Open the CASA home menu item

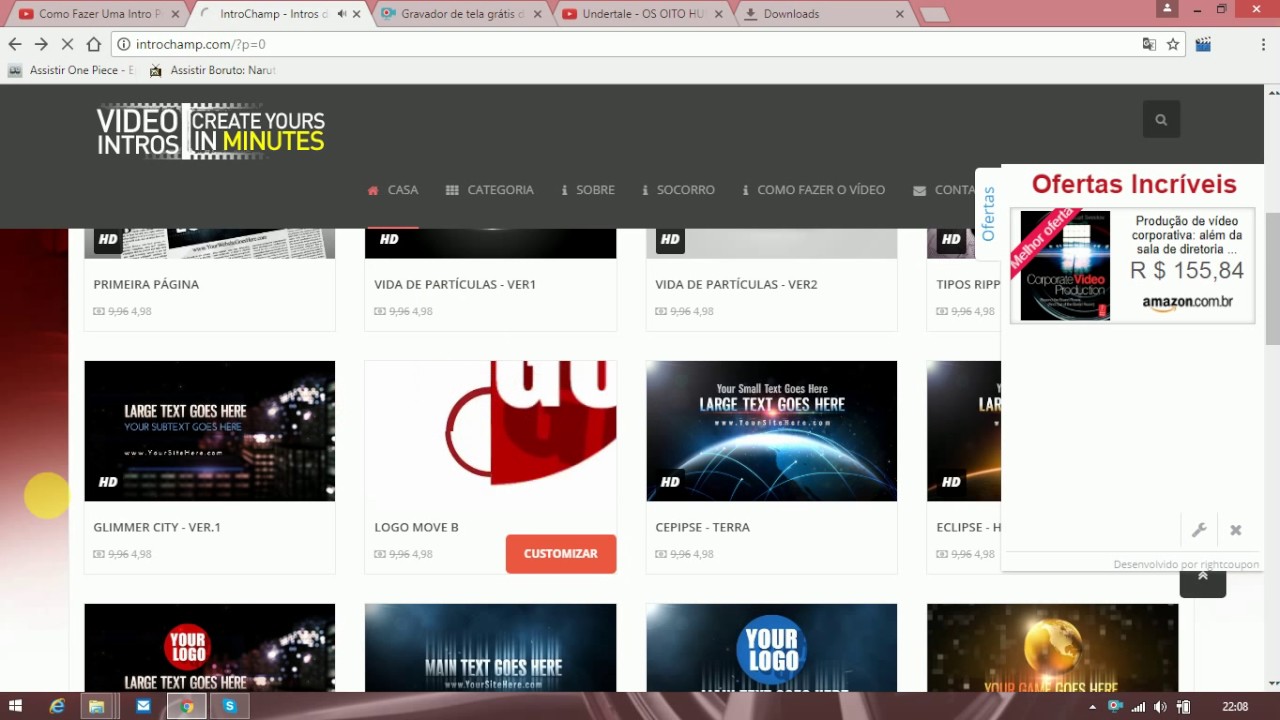pyautogui.click(x=393, y=190)
